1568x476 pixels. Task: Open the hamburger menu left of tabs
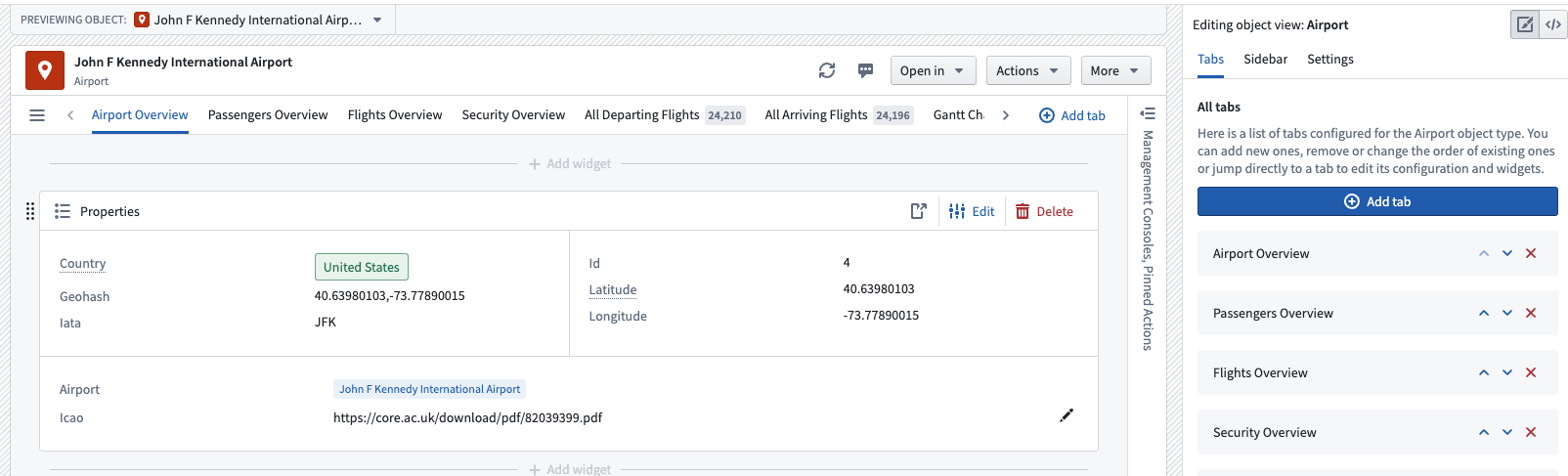coord(37,115)
